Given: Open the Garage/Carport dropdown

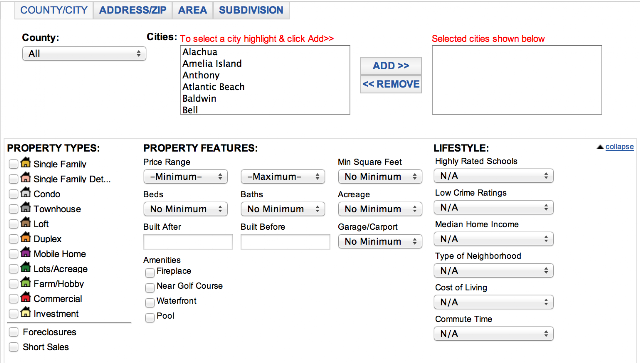Looking at the screenshot, I should 380,242.
